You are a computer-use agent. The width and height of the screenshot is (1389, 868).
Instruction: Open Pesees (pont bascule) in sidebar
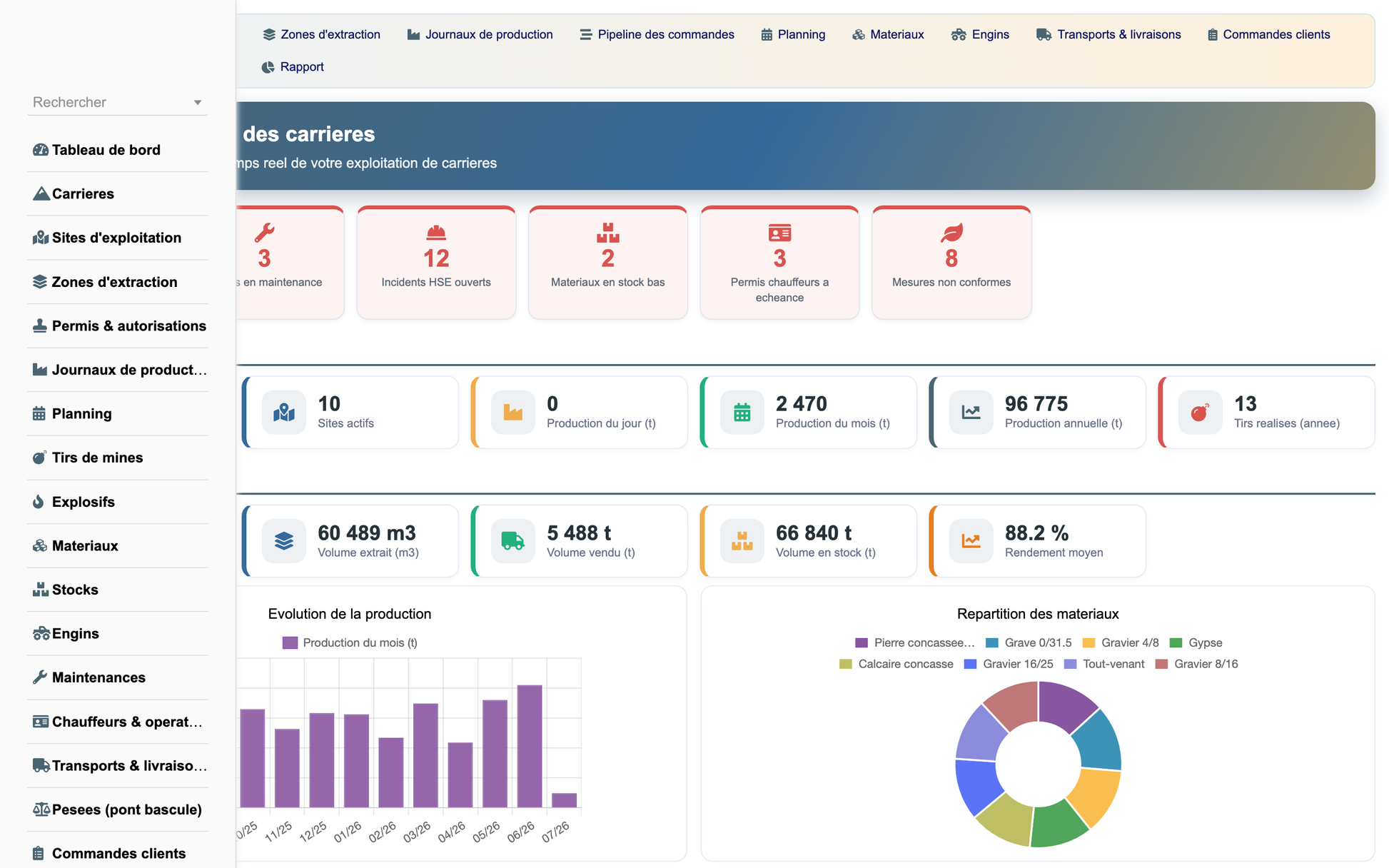[118, 809]
